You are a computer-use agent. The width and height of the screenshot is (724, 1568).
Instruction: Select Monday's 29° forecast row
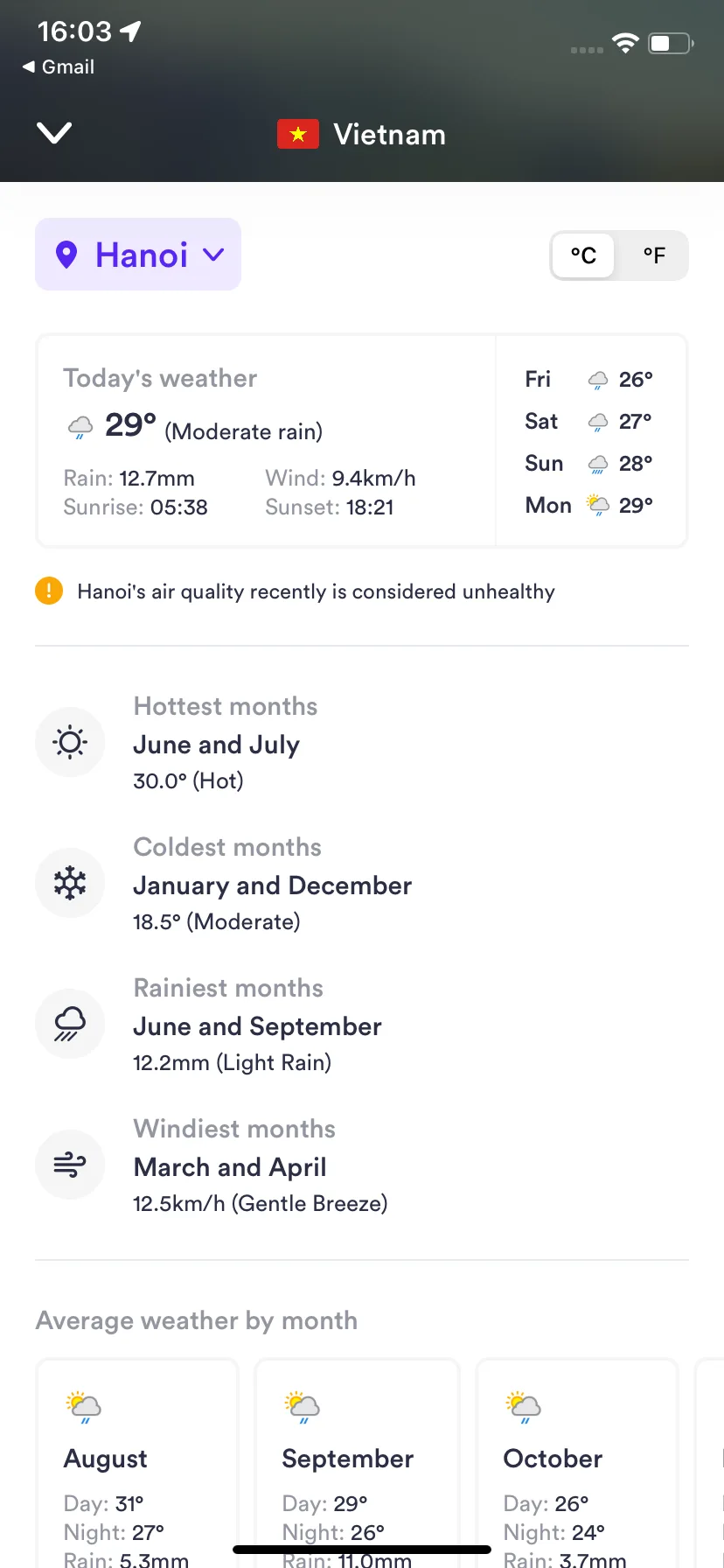590,505
